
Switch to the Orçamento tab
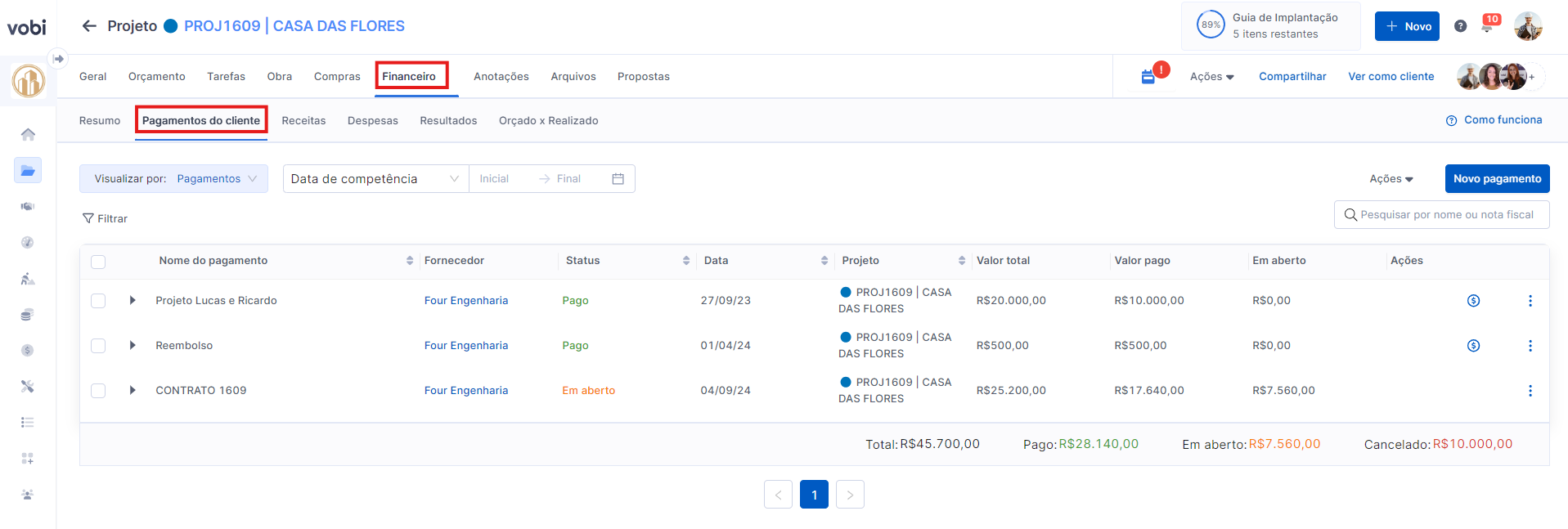[157, 77]
